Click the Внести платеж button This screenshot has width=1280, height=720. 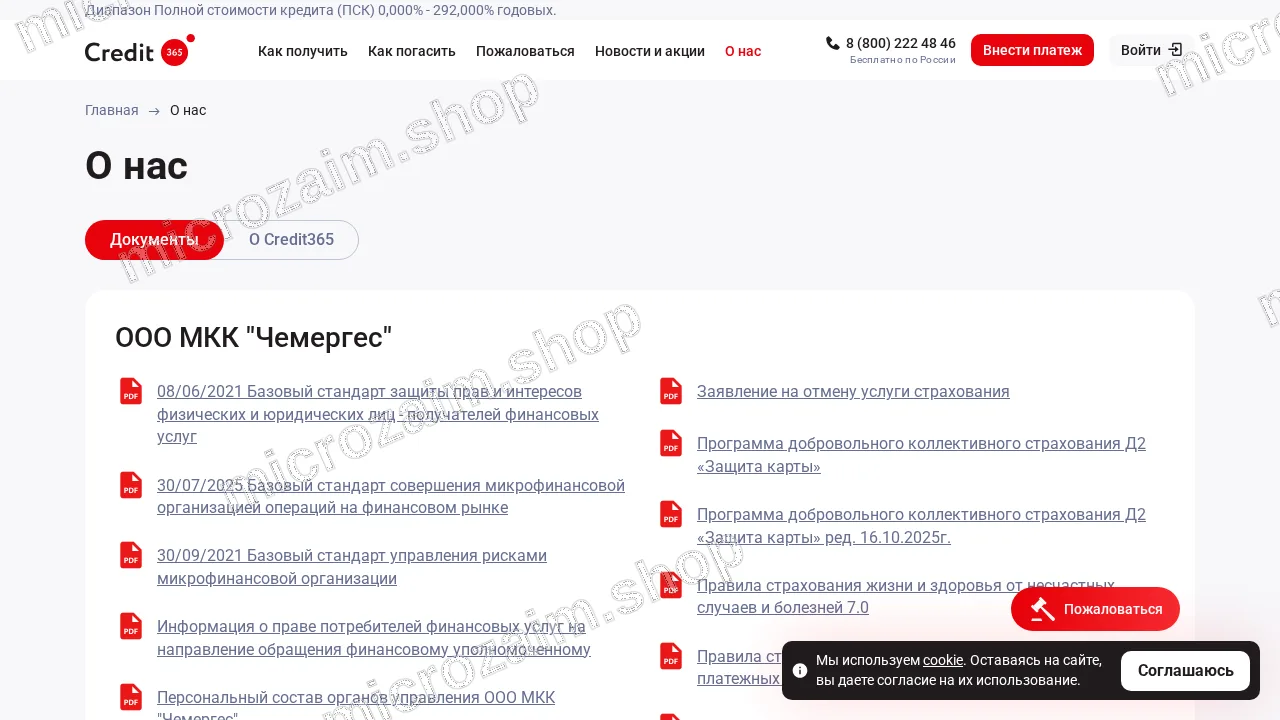coord(1032,50)
